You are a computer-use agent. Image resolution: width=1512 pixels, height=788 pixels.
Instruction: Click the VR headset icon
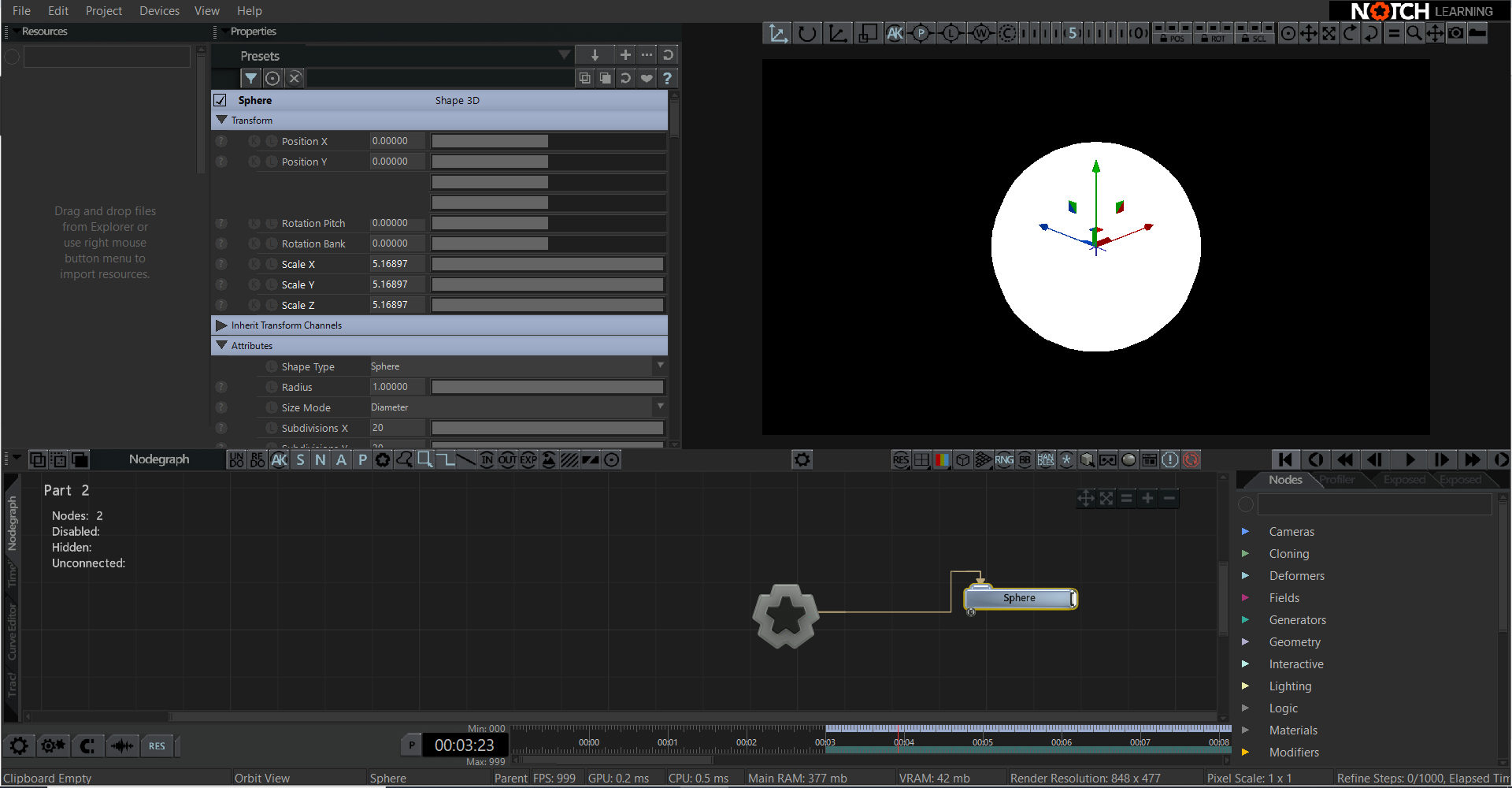(1108, 459)
